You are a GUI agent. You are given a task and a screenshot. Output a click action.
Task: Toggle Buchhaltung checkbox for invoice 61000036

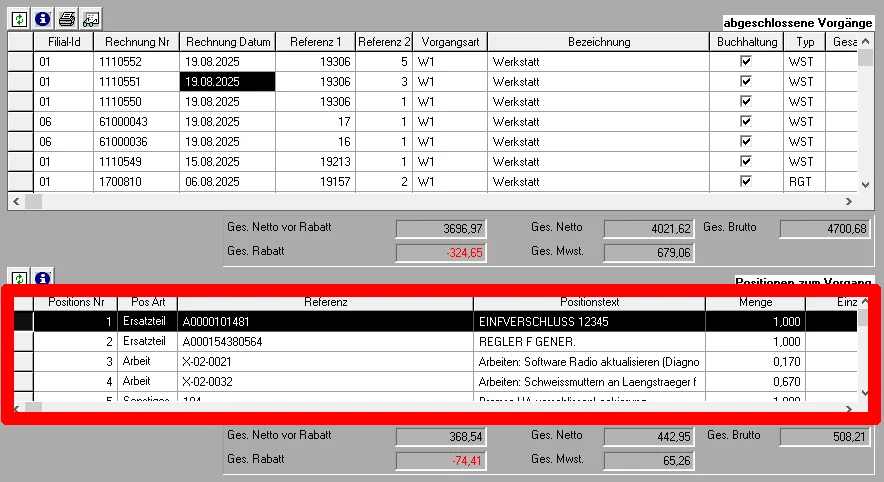746,141
